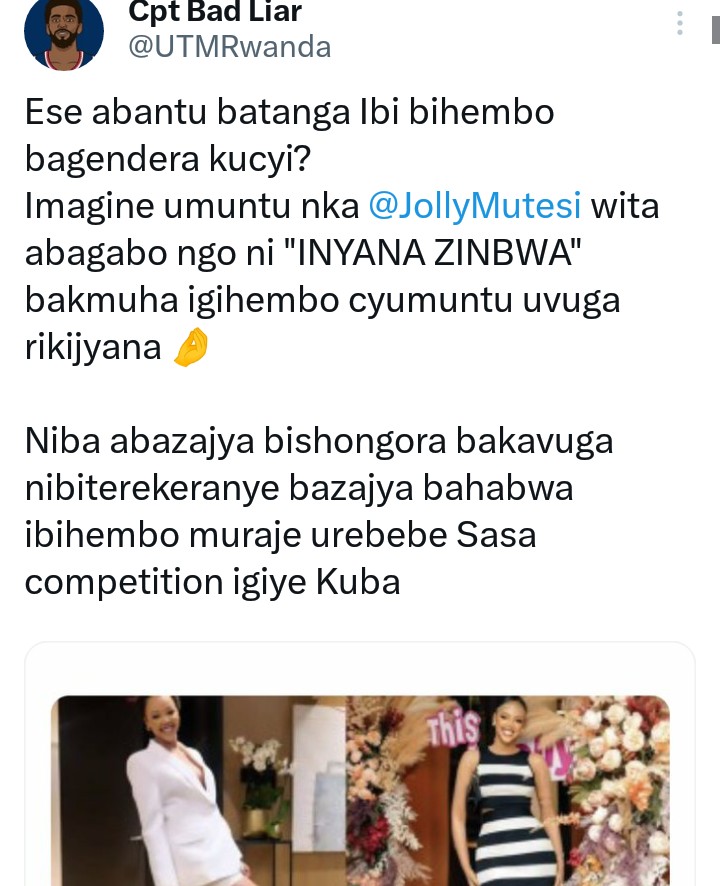Open the @JollyMutesi mention link

[x=475, y=205]
